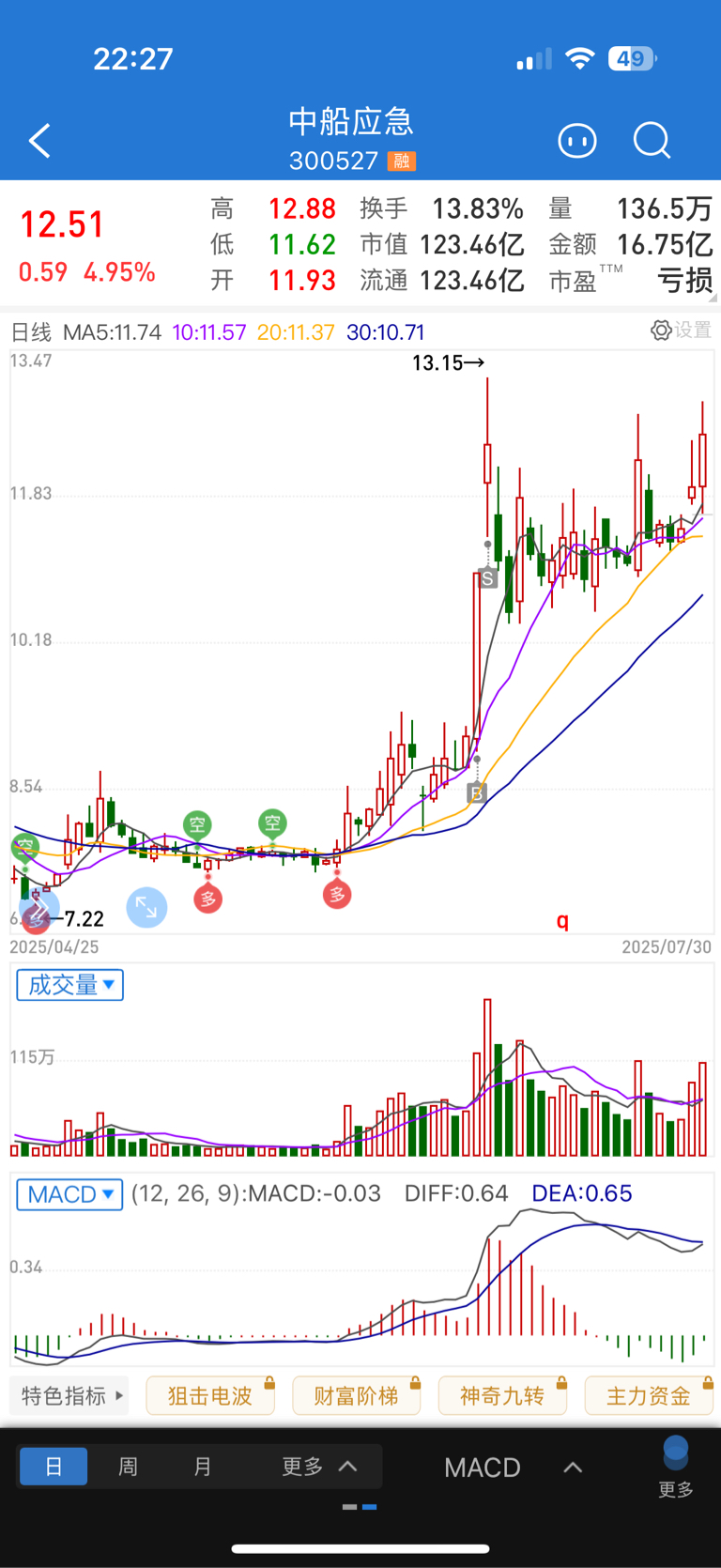Tap amount value 16.75亿
This screenshot has width=721, height=1568.
(x=664, y=244)
